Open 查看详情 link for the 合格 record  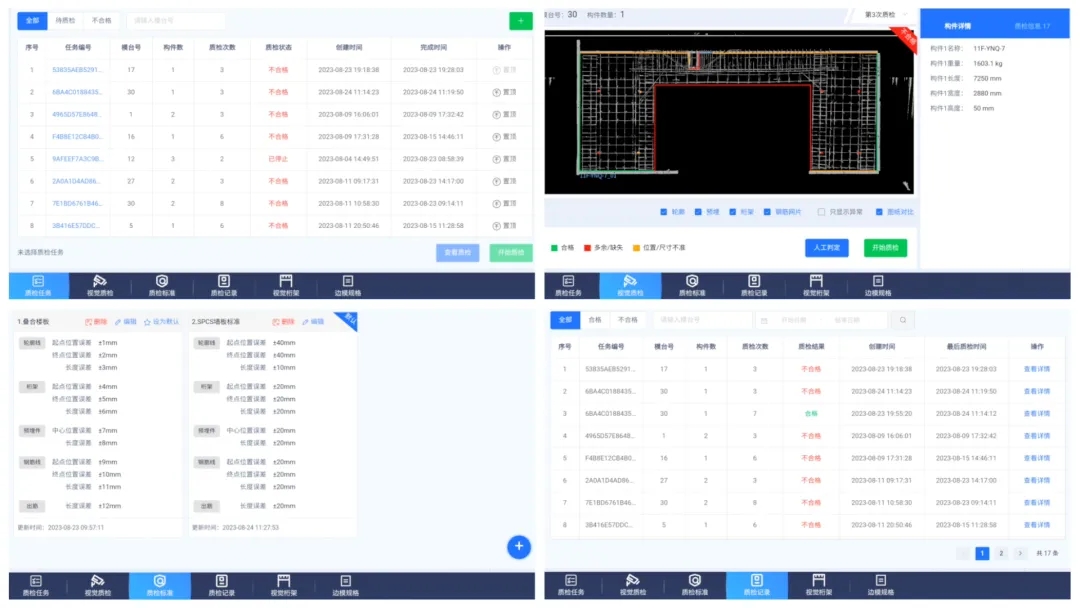pyautogui.click(x=1036, y=413)
